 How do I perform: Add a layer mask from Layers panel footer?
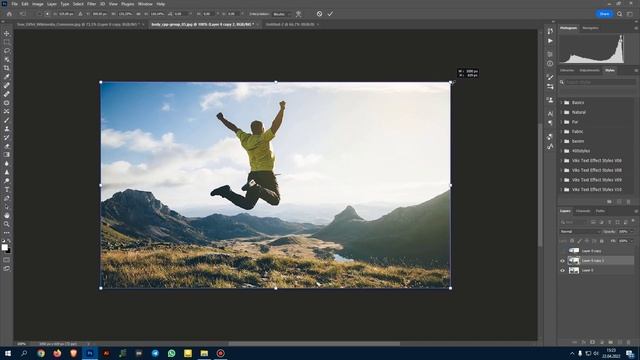(593, 342)
